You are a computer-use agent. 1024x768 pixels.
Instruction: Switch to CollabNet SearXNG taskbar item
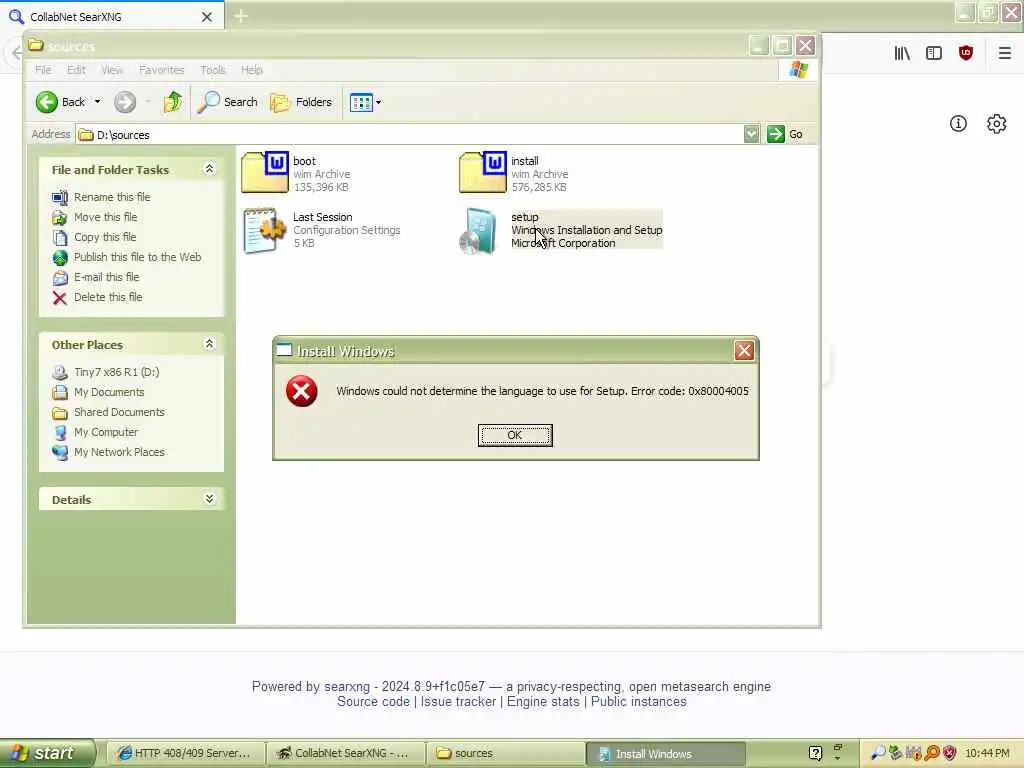click(346, 753)
